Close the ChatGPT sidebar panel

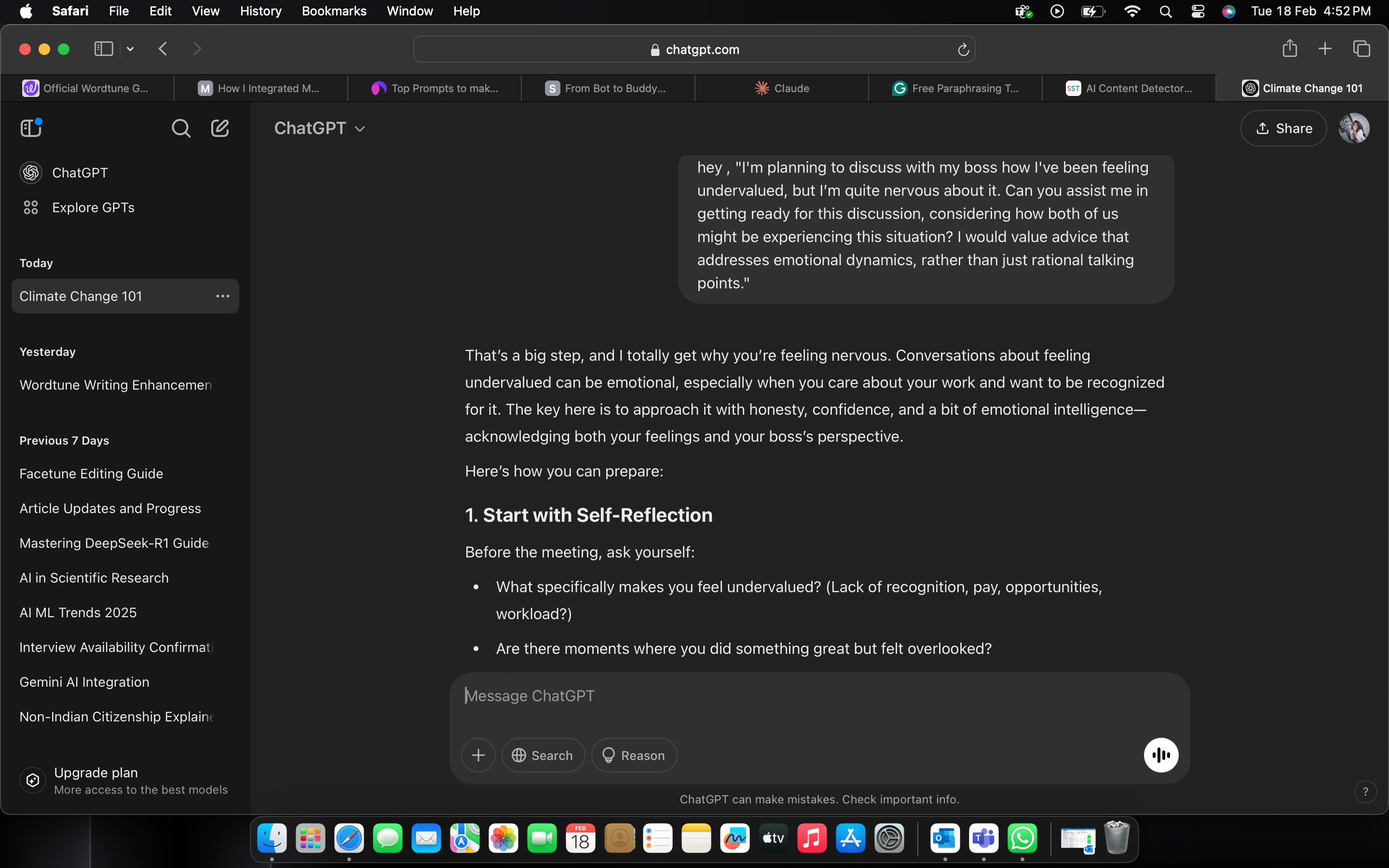tap(31, 127)
